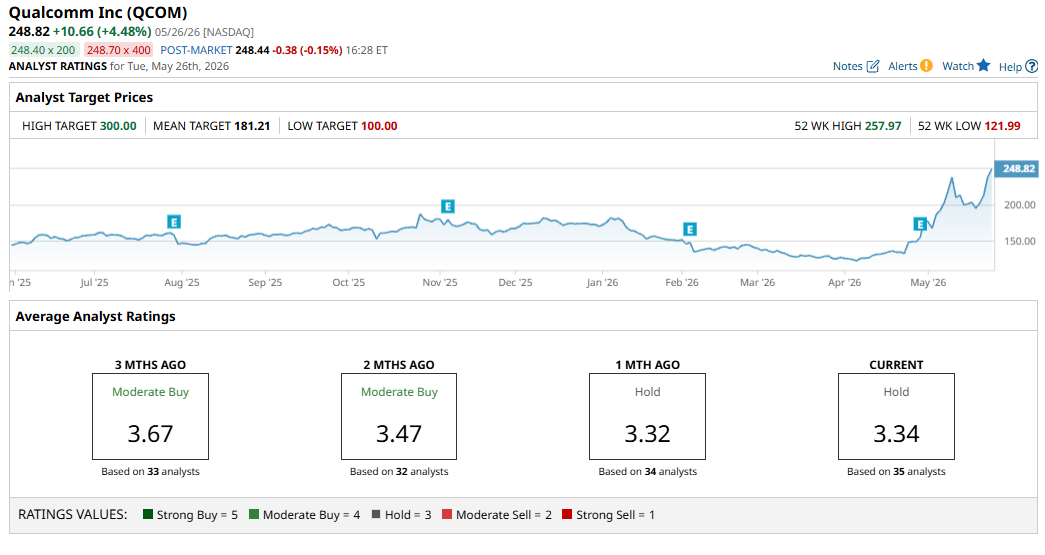Click the green Moderate Buy legend swatch
Image resolution: width=1045 pixels, height=555 pixels.
(x=254, y=514)
